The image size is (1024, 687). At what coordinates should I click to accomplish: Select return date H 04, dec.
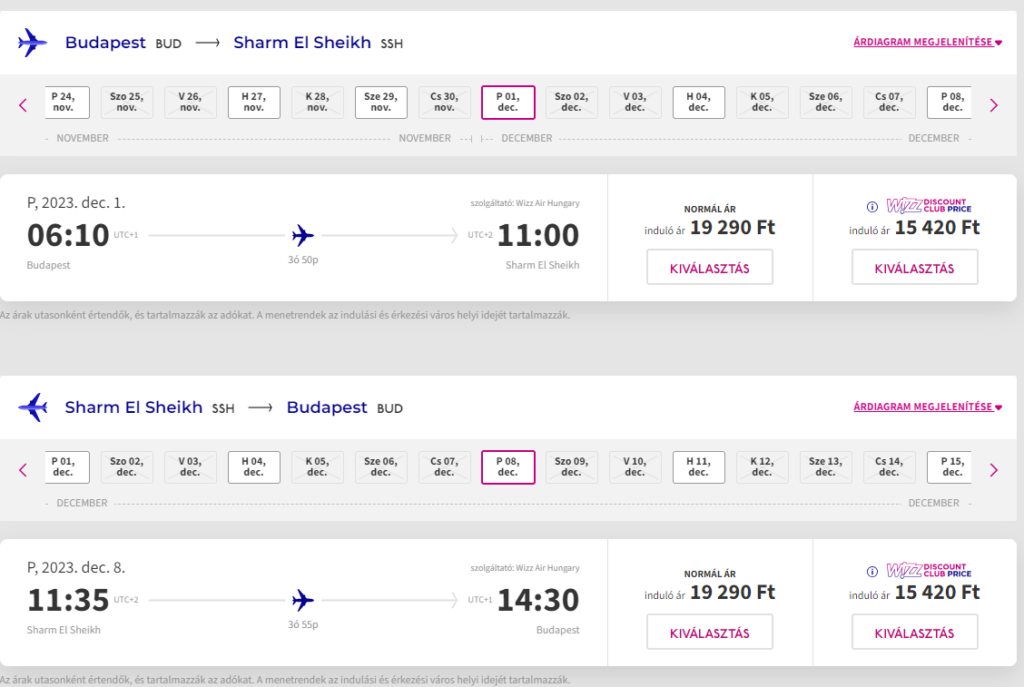[x=254, y=467]
